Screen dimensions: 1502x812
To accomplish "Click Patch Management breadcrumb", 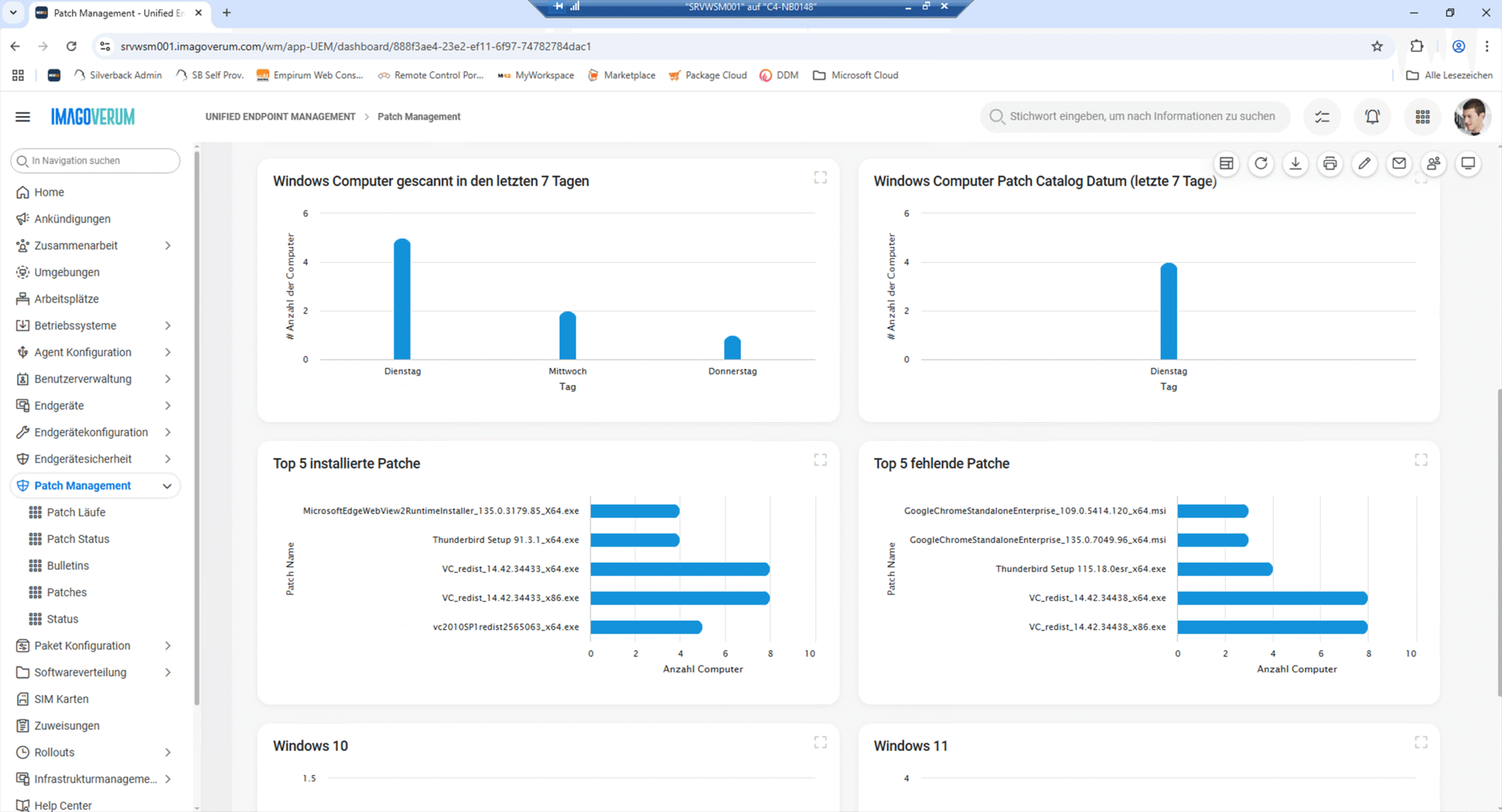I will pyautogui.click(x=419, y=117).
